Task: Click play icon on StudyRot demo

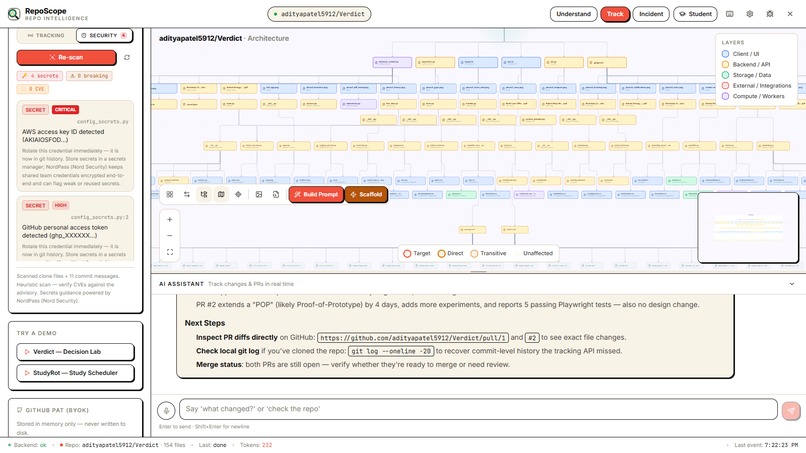Action: (x=27, y=373)
